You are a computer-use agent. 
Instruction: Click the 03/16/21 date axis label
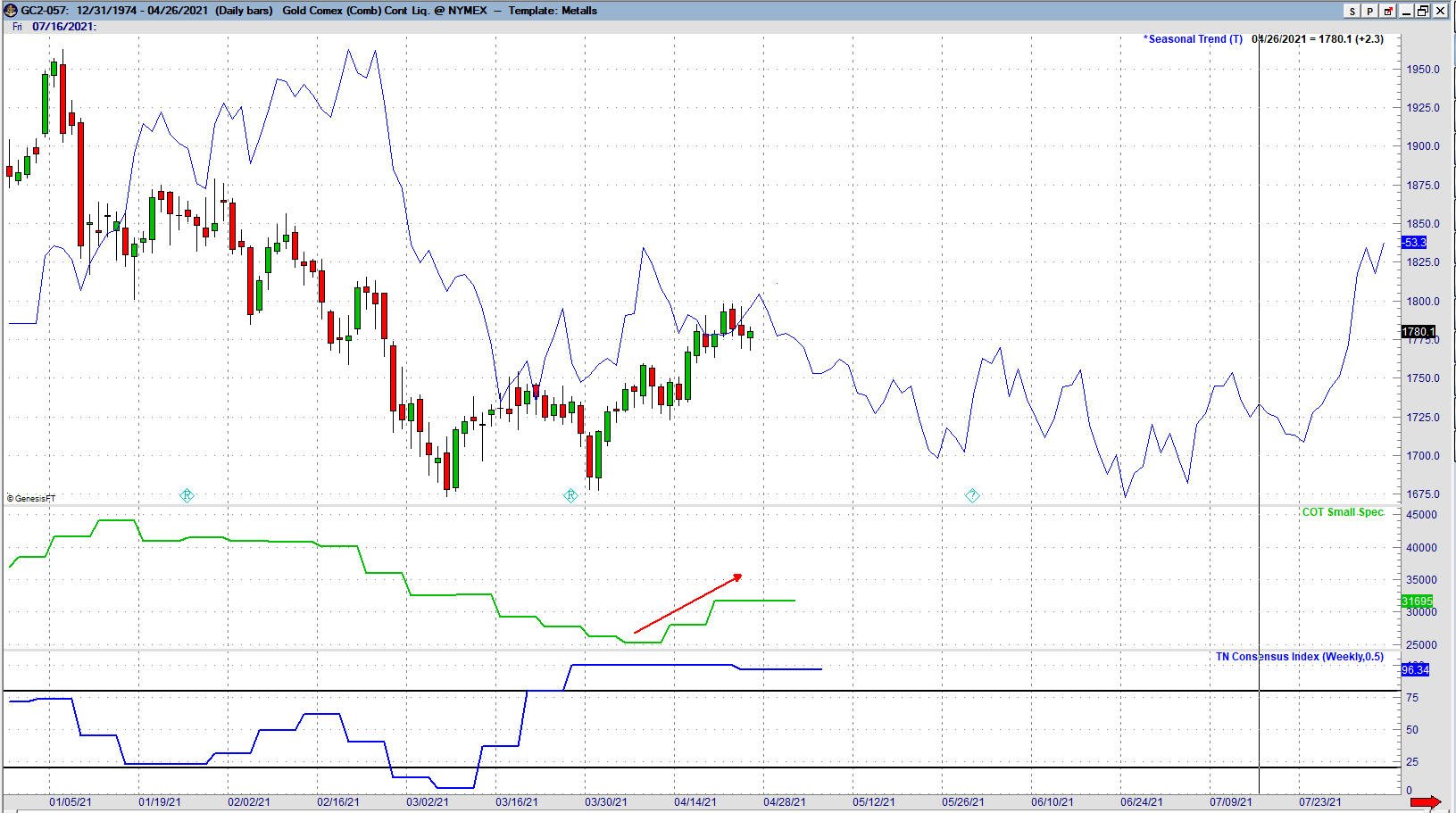(517, 802)
